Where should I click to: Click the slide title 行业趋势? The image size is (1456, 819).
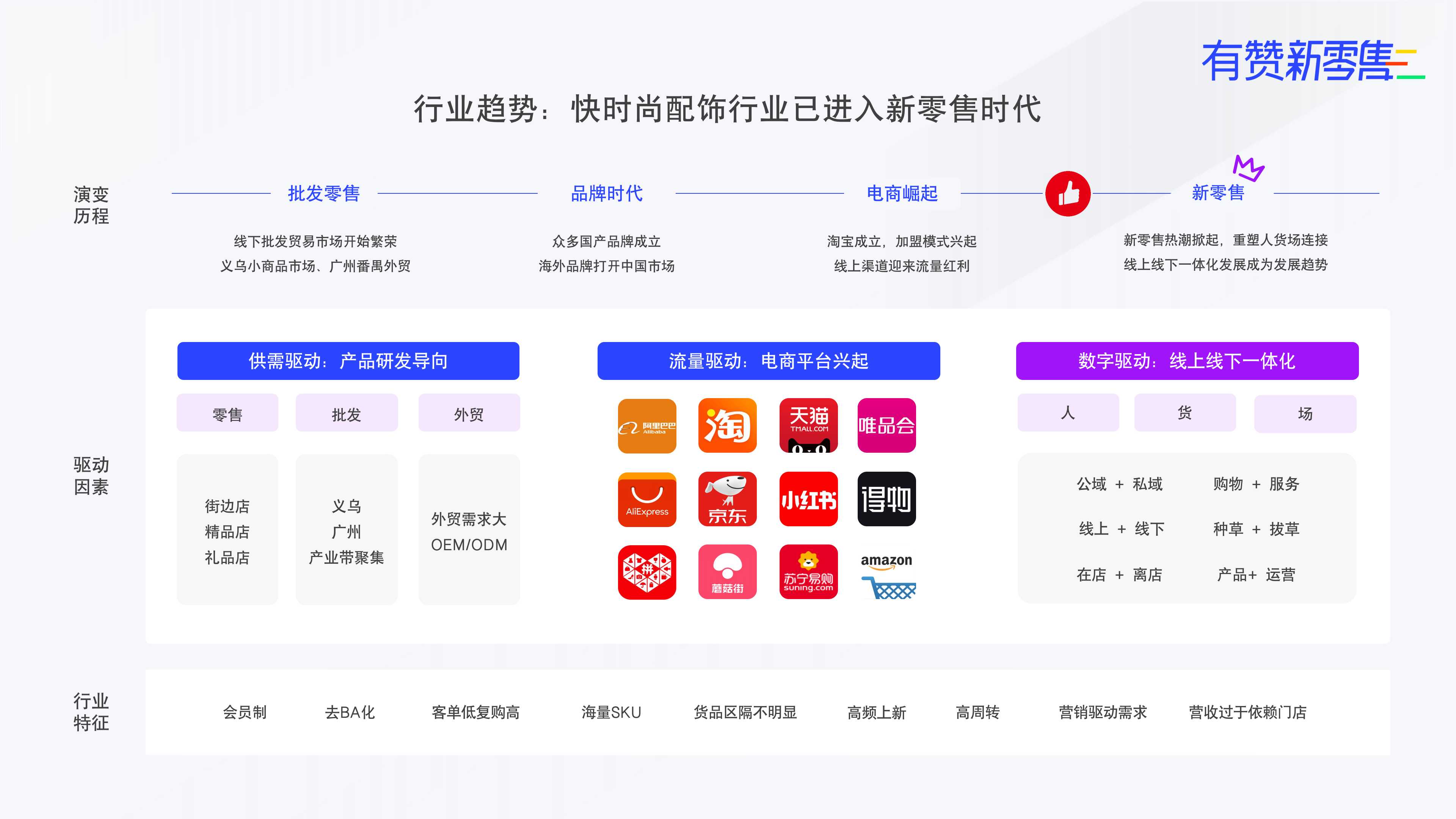tap(728, 108)
